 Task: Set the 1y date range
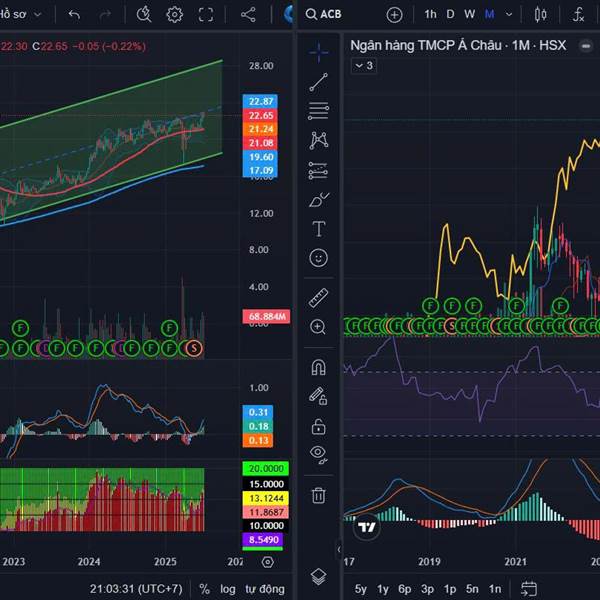tap(383, 589)
